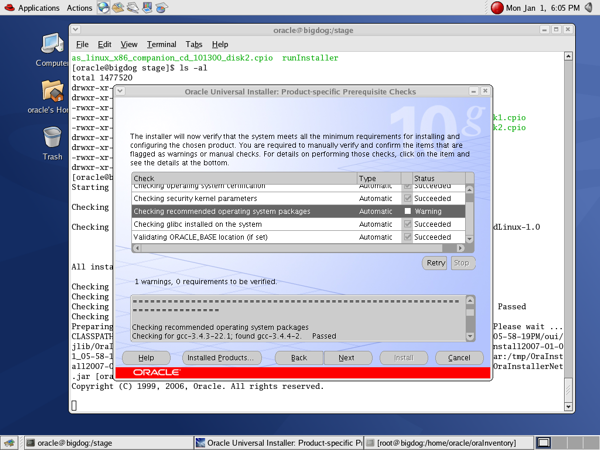Open the terminal File menu

82,44
